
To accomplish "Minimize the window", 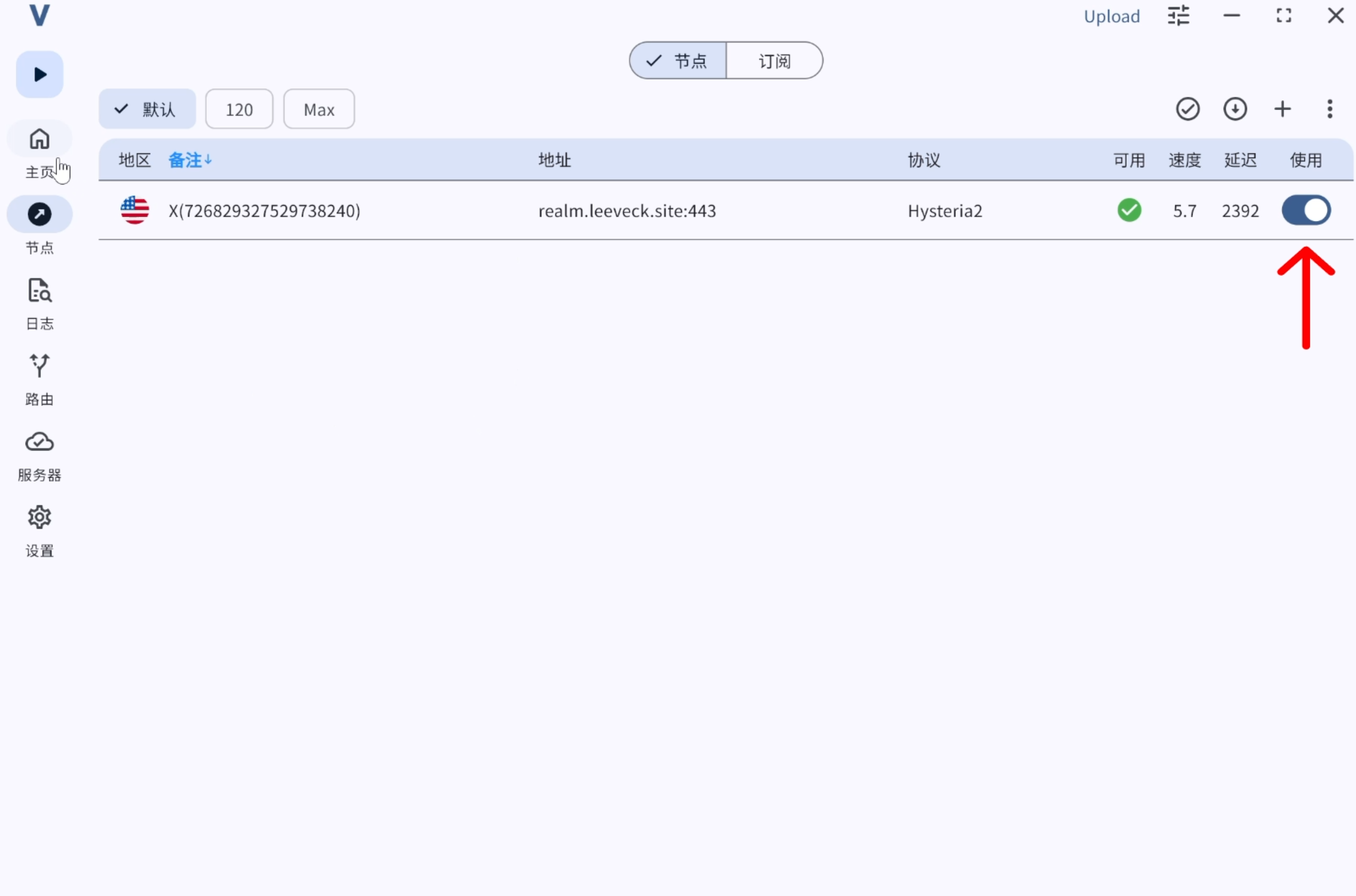I will 1231,15.
